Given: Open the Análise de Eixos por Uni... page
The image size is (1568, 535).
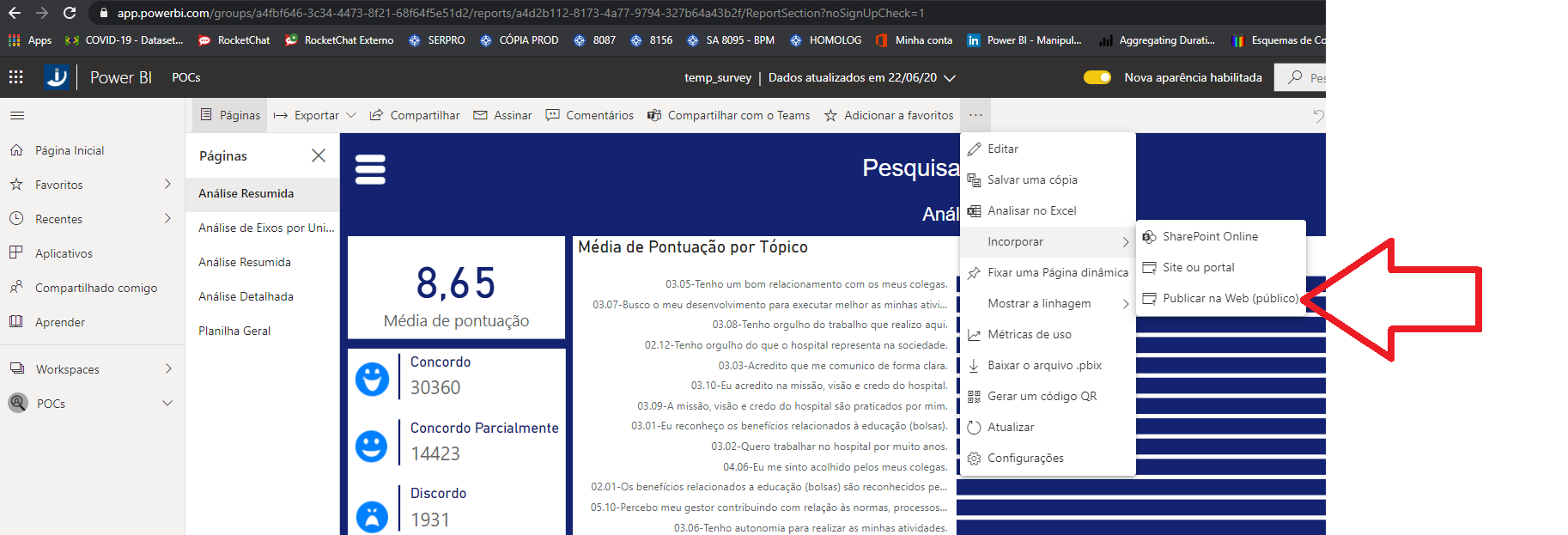Looking at the screenshot, I should tap(263, 228).
